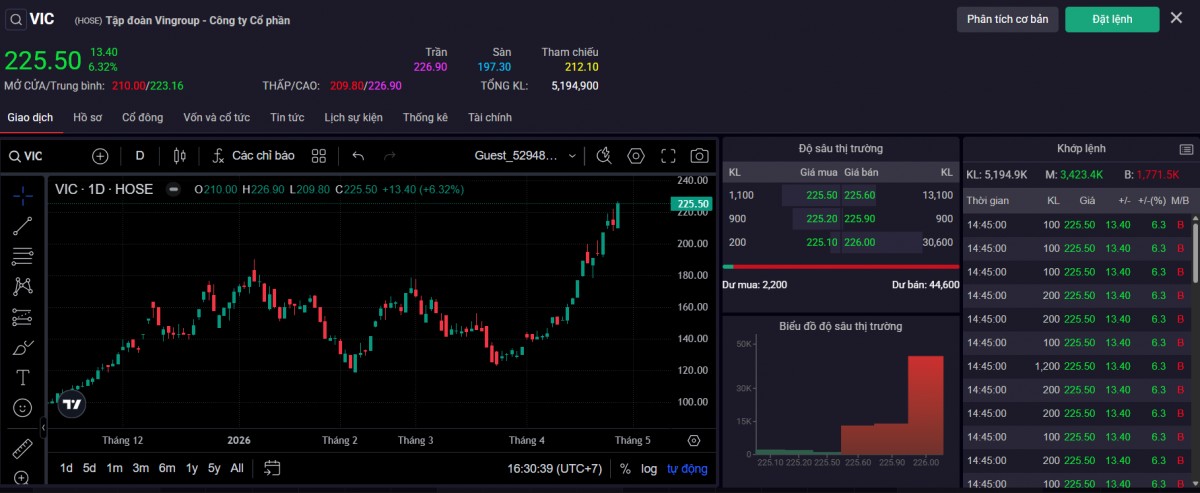Click the Đặt lệnh button

click(1111, 19)
